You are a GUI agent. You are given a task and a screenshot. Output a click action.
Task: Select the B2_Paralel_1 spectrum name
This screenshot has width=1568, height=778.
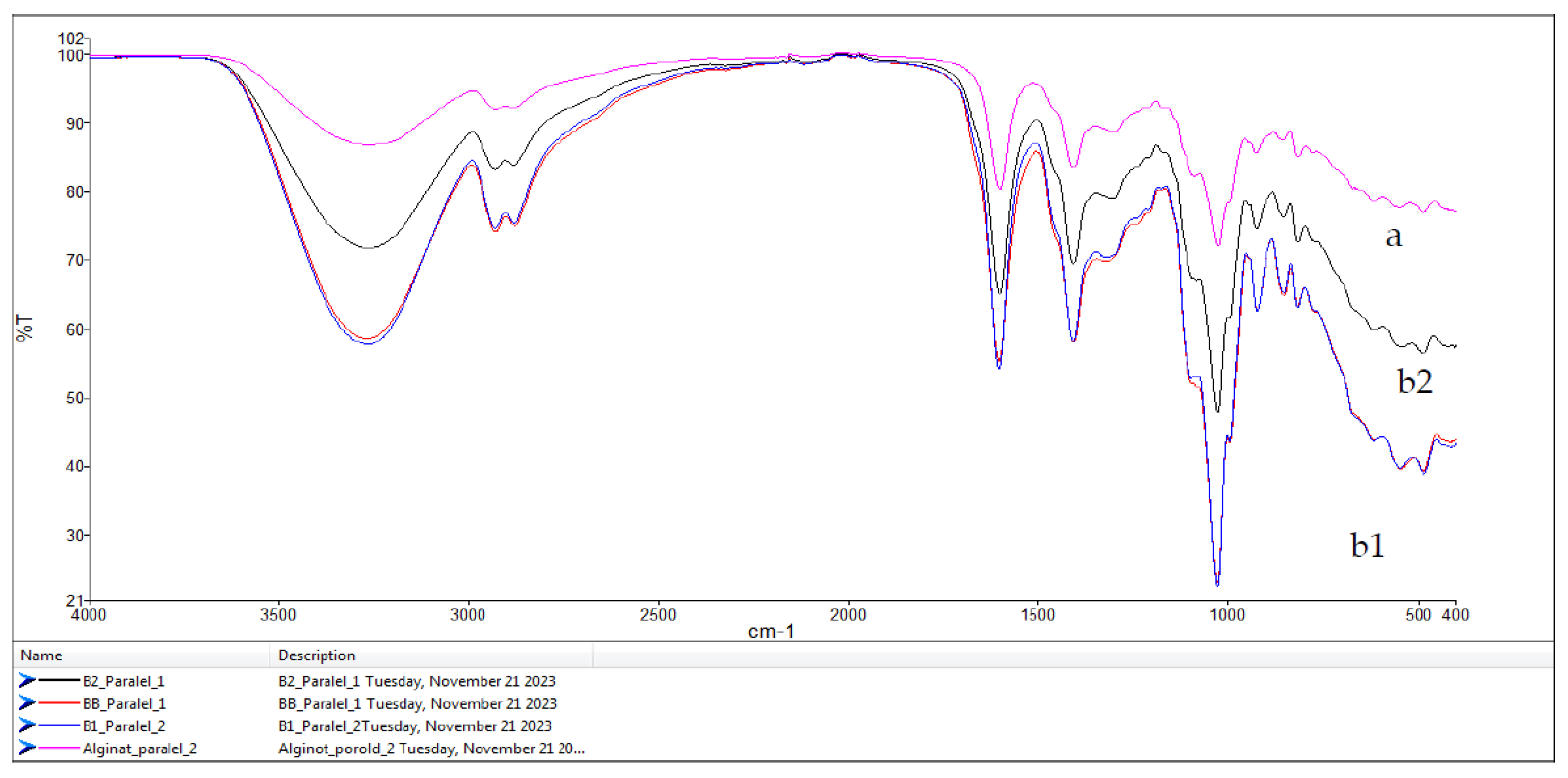[123, 681]
